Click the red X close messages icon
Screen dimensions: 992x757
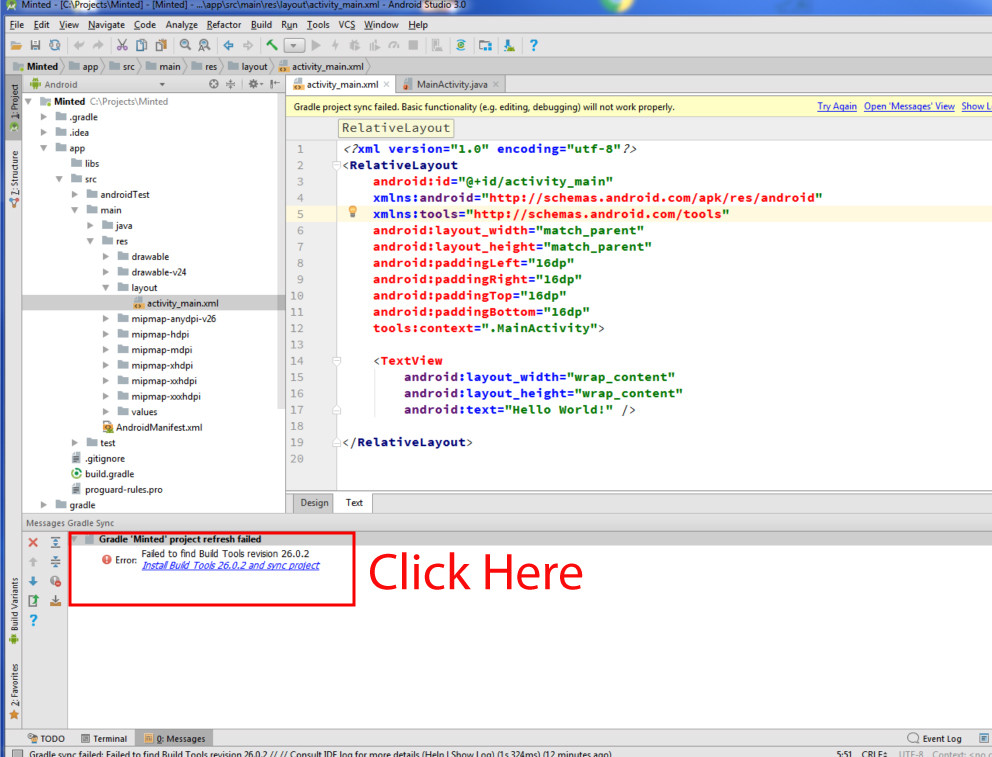[x=33, y=543]
